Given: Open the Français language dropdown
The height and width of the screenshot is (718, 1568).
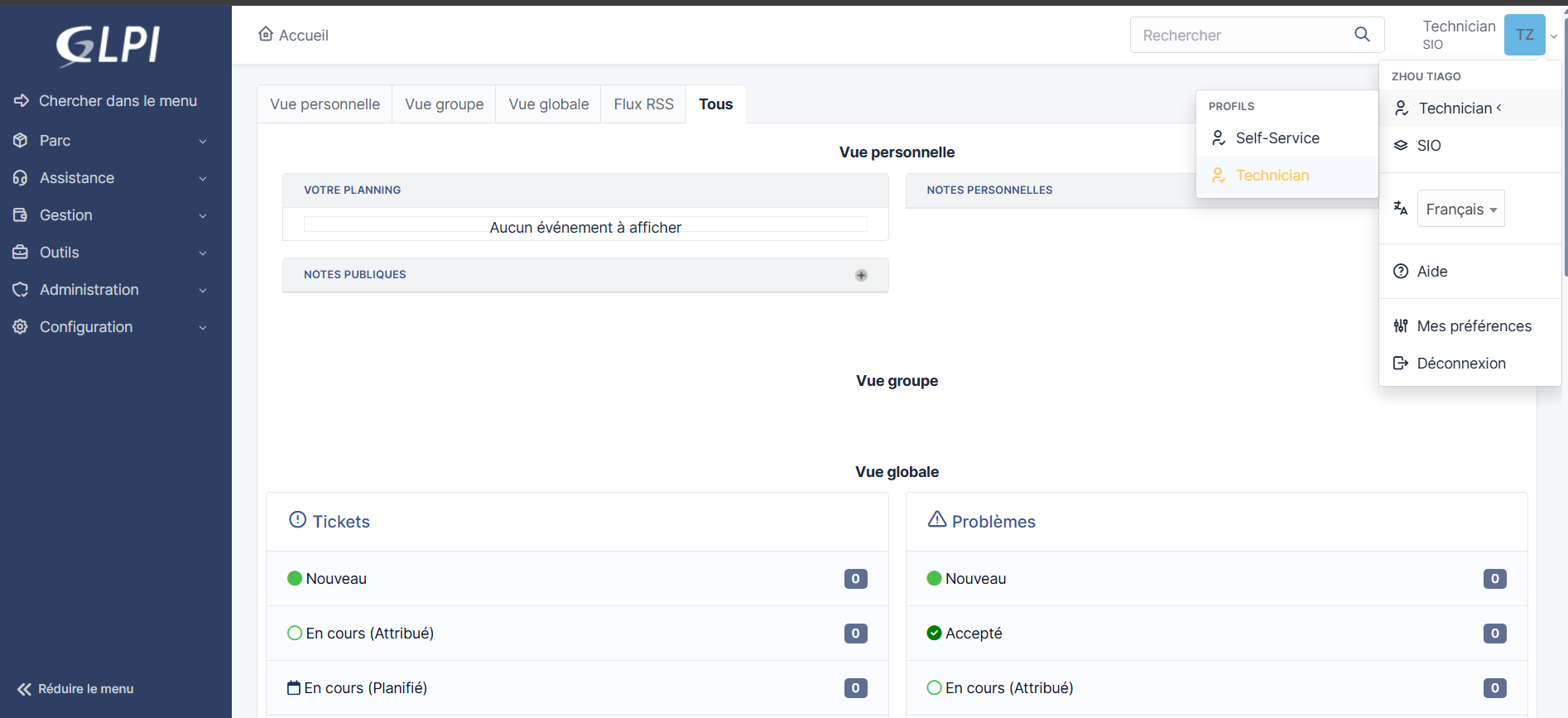Looking at the screenshot, I should pos(1461,209).
